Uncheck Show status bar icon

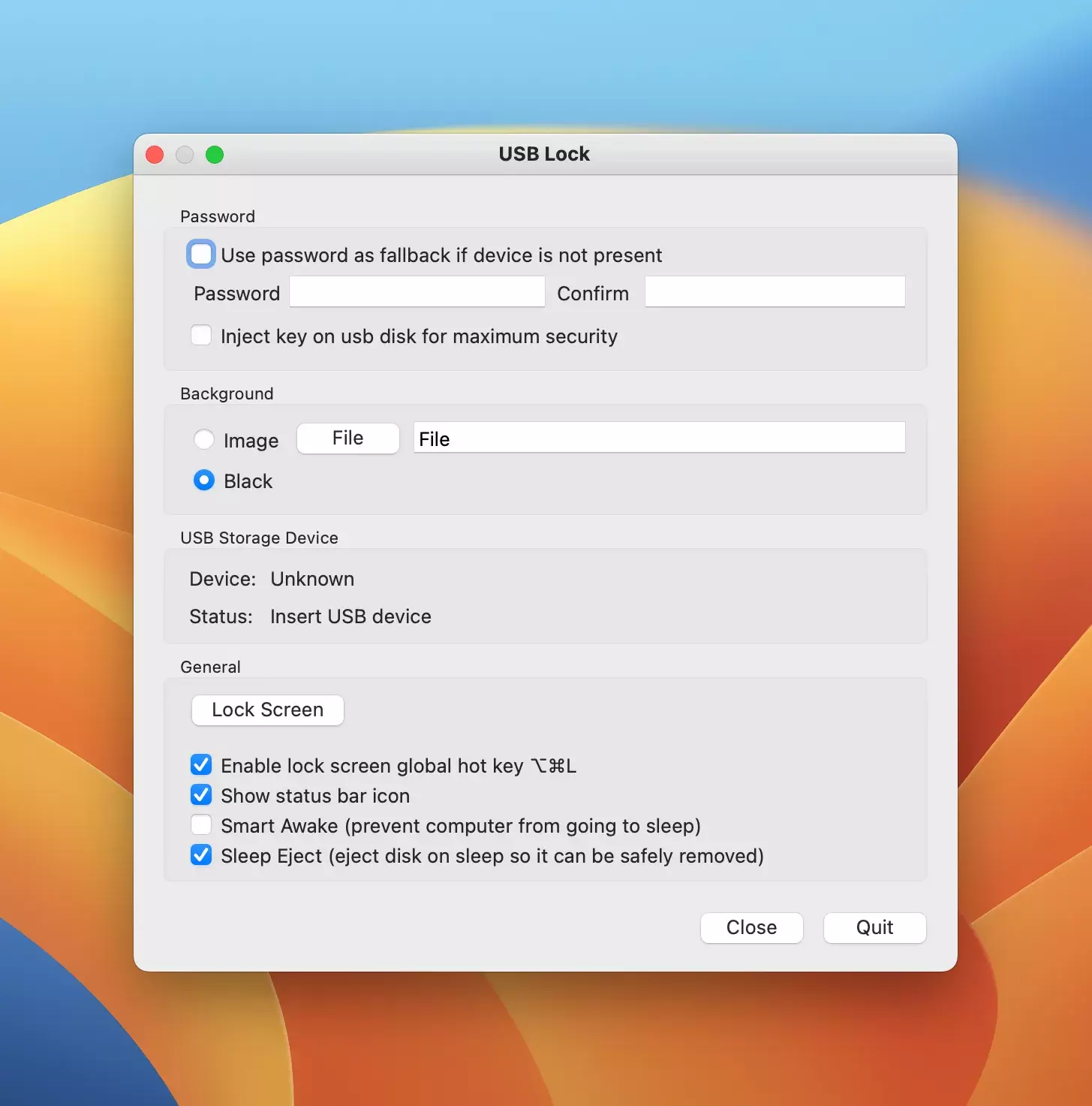pyautogui.click(x=201, y=794)
